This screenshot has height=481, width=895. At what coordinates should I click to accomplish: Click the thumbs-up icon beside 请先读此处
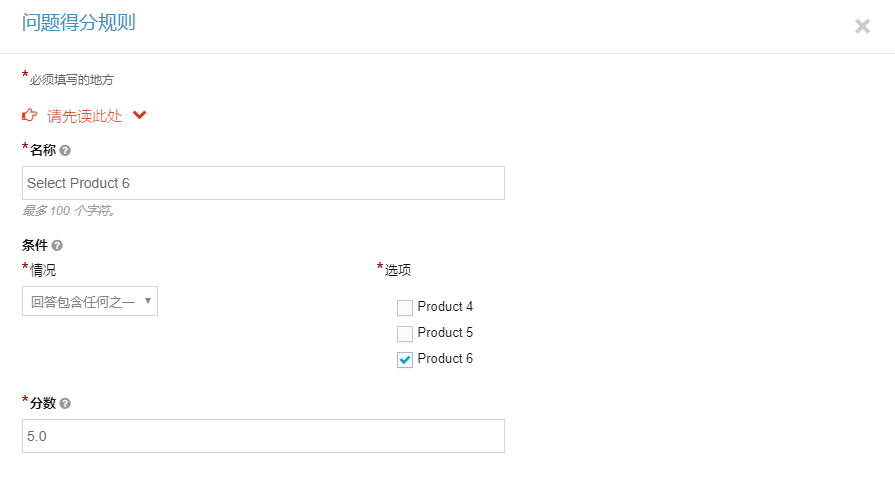(30, 115)
